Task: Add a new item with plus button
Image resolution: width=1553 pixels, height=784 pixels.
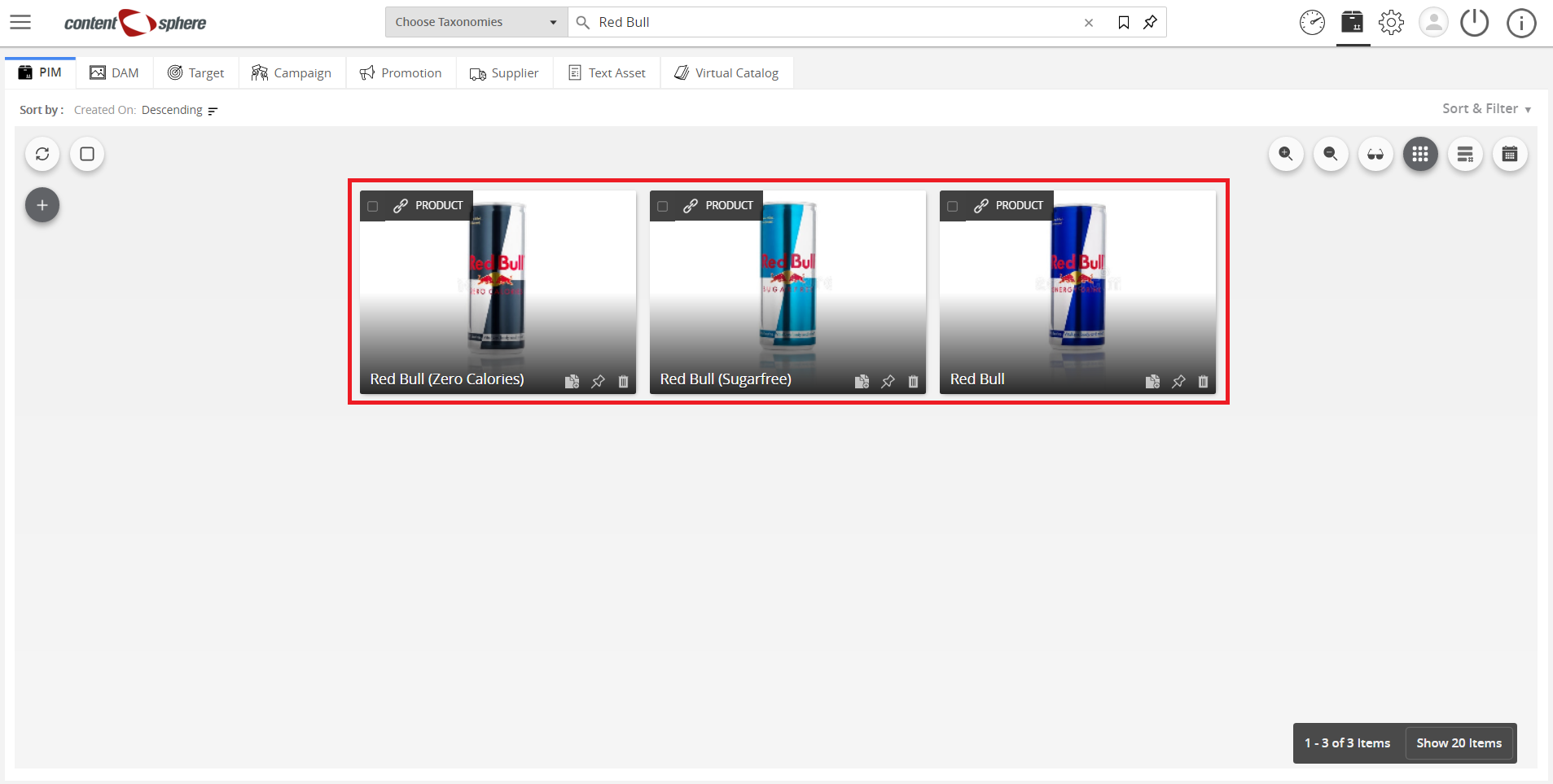Action: [x=42, y=205]
